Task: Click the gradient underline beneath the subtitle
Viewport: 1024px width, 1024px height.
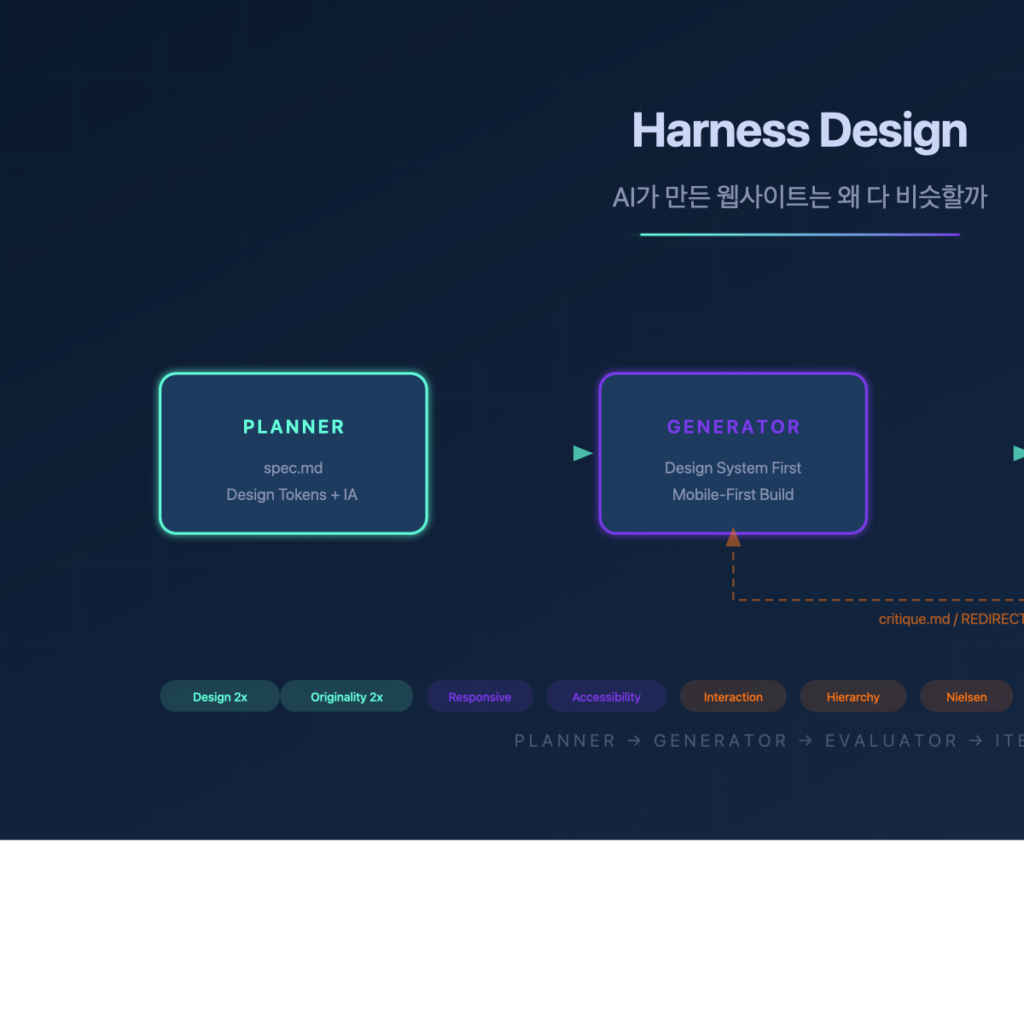Action: pyautogui.click(x=799, y=235)
